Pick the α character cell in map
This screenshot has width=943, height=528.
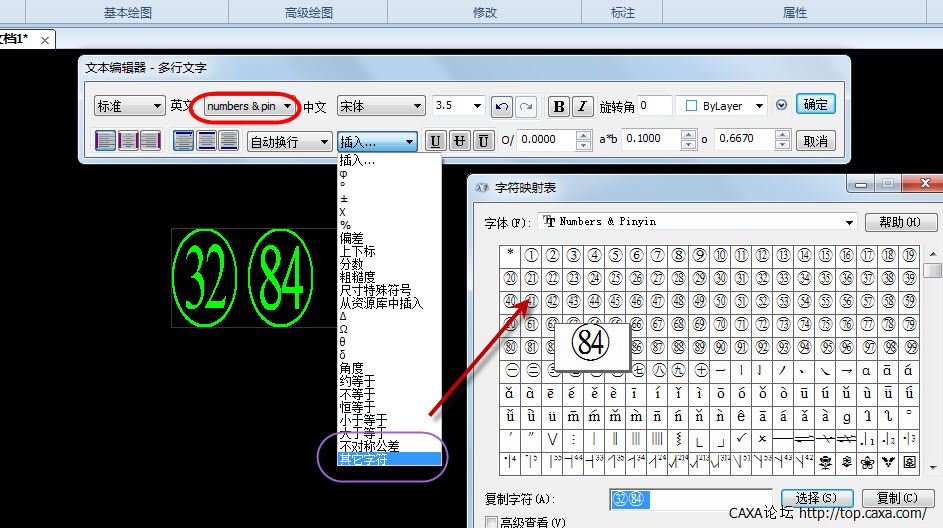coord(866,370)
